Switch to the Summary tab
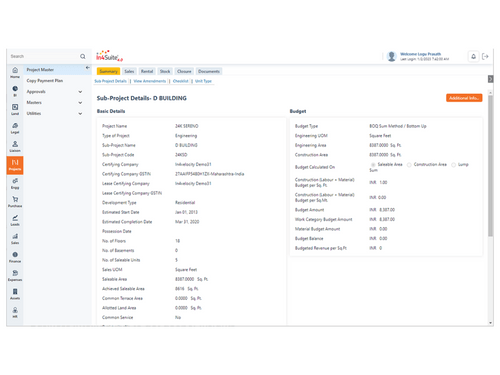 [x=108, y=71]
